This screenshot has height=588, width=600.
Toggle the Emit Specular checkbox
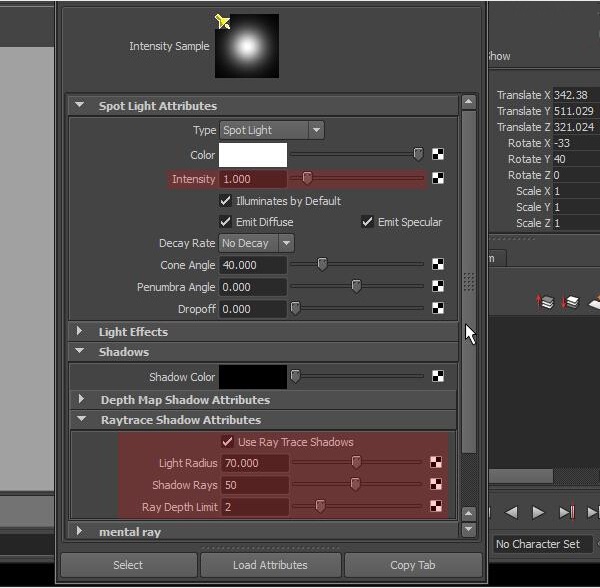[x=367, y=222]
